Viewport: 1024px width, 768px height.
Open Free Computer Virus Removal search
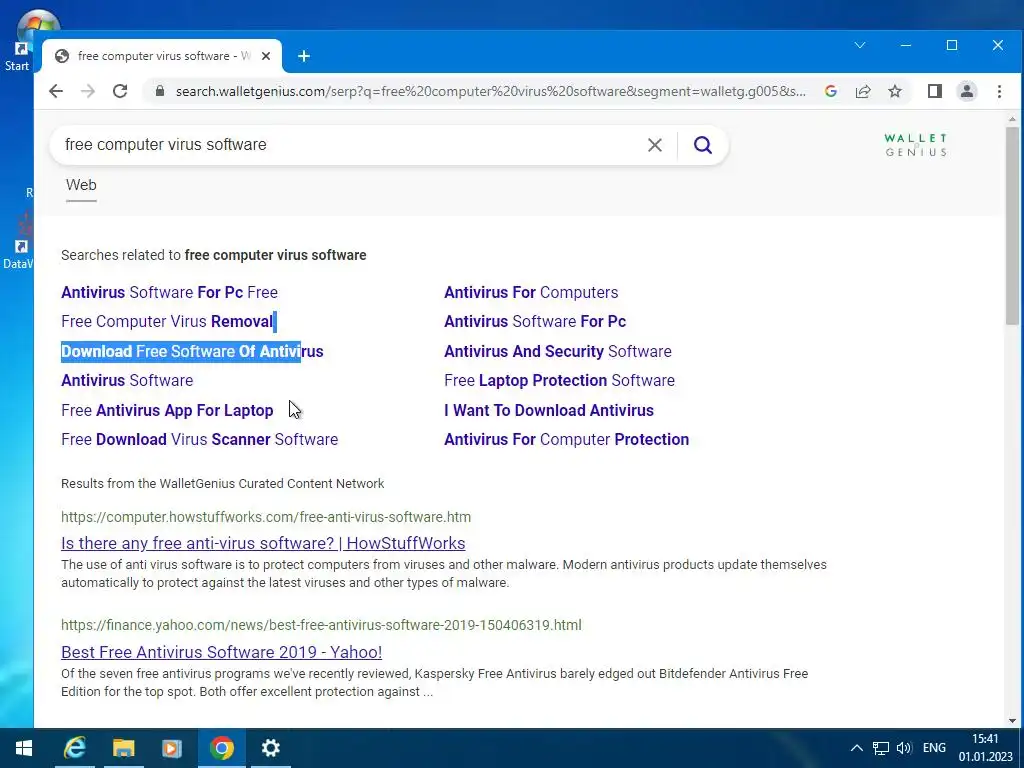point(167,321)
